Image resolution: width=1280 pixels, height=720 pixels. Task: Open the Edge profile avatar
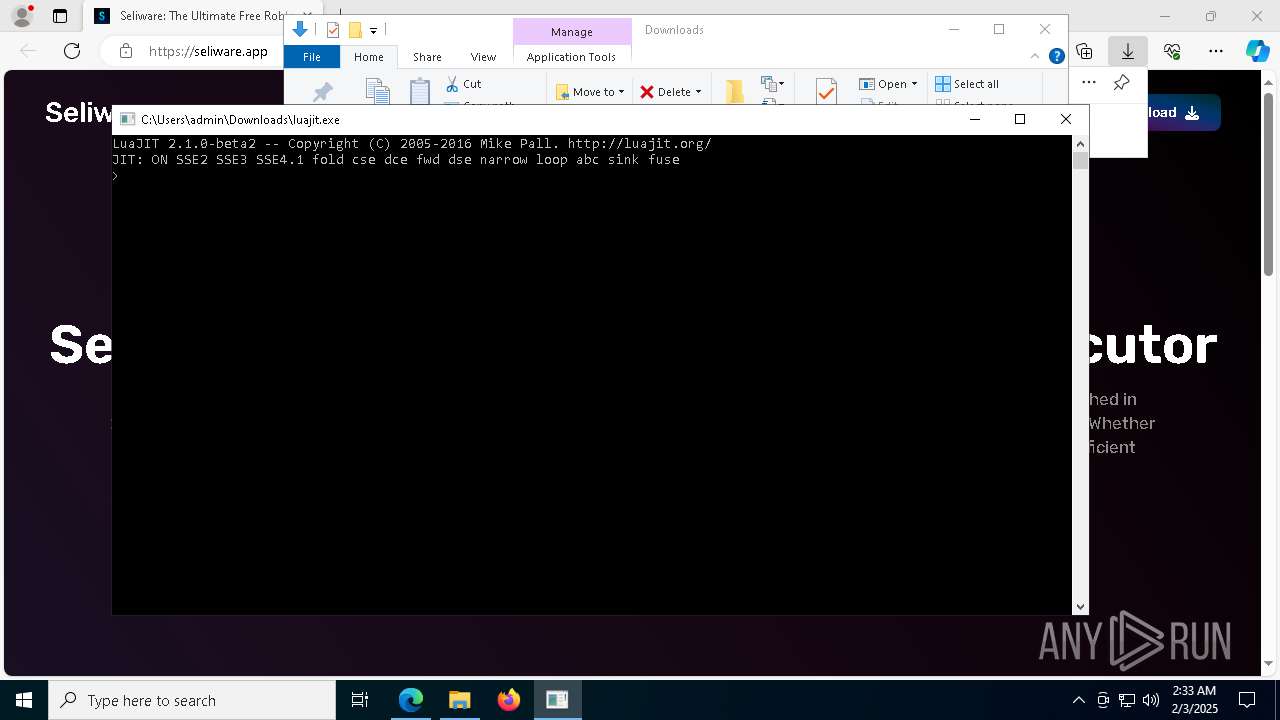(22, 16)
